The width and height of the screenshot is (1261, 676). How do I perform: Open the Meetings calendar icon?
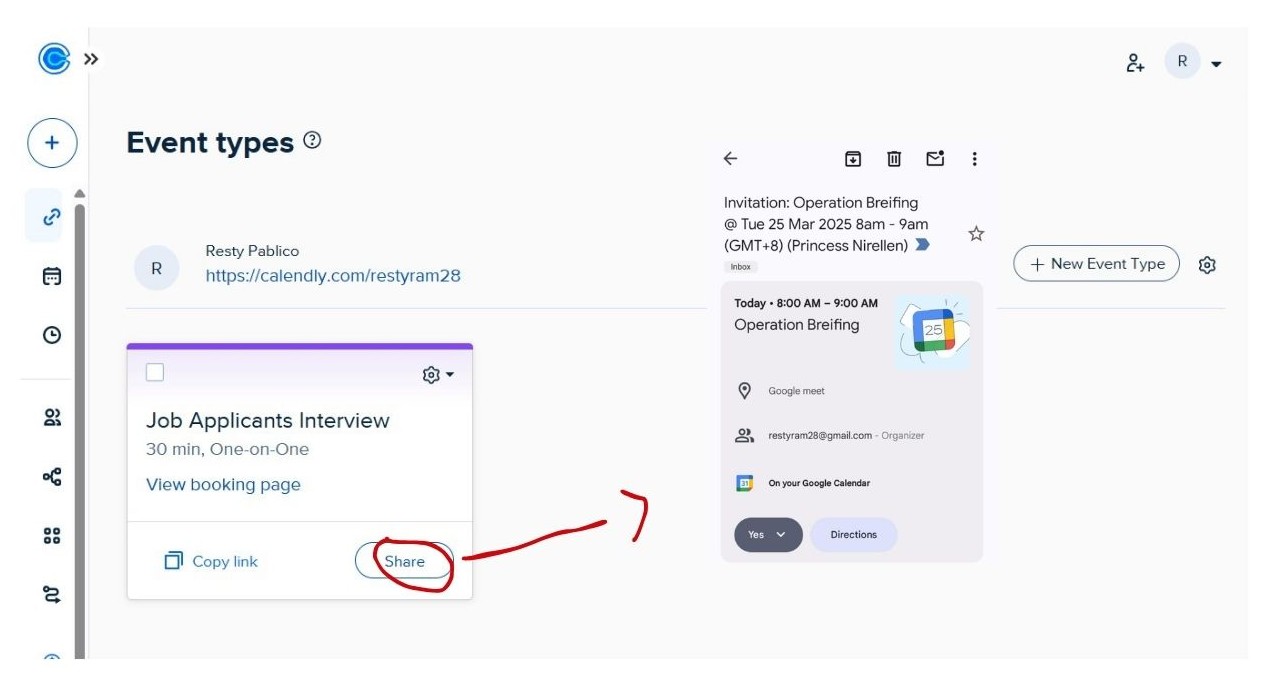tap(52, 276)
